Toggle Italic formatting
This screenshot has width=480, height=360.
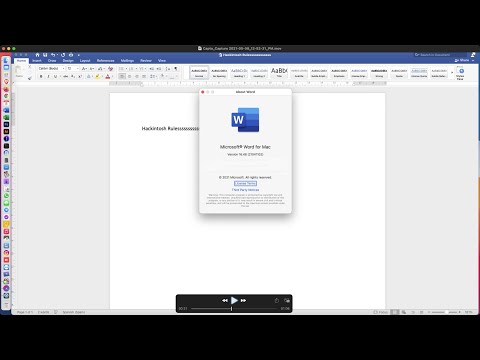(48, 77)
